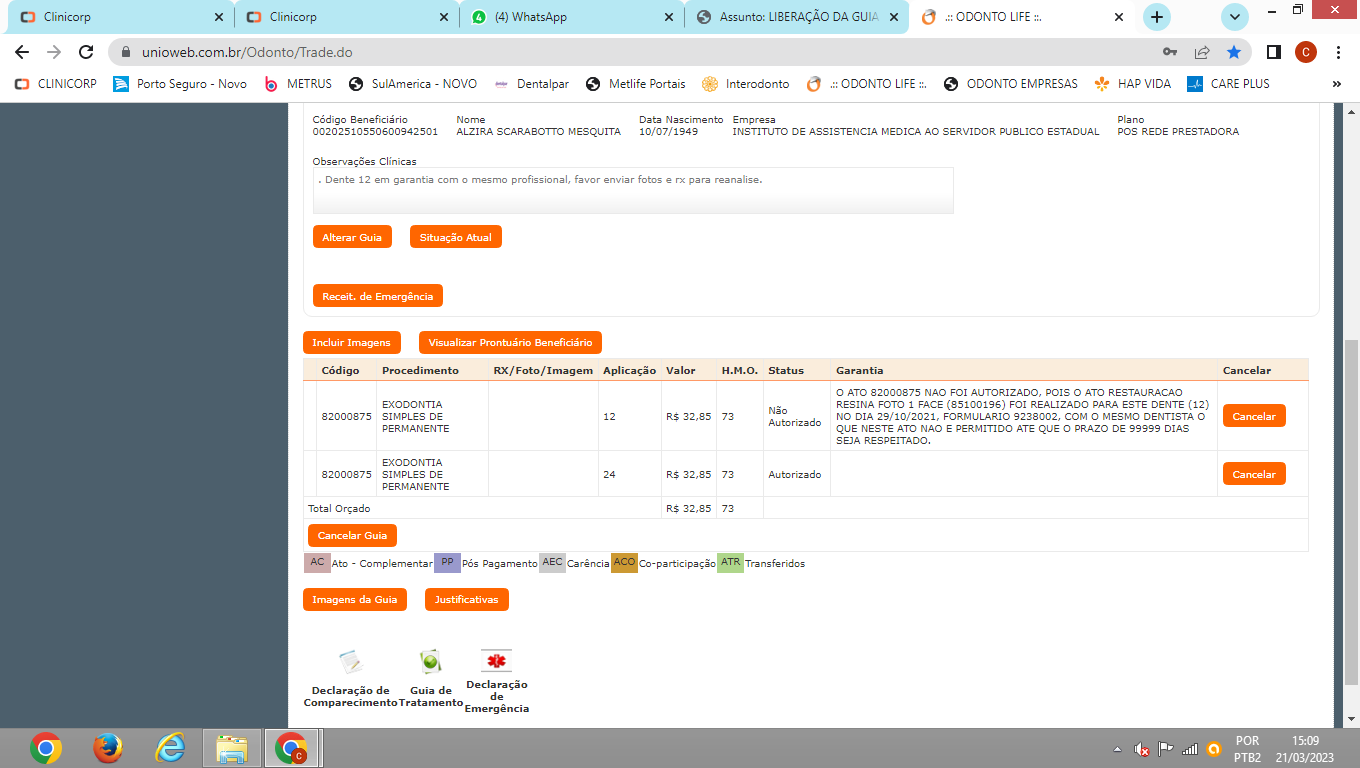The image size is (1360, 768).
Task: Open the Chrome profile avatar
Action: [x=1306, y=52]
